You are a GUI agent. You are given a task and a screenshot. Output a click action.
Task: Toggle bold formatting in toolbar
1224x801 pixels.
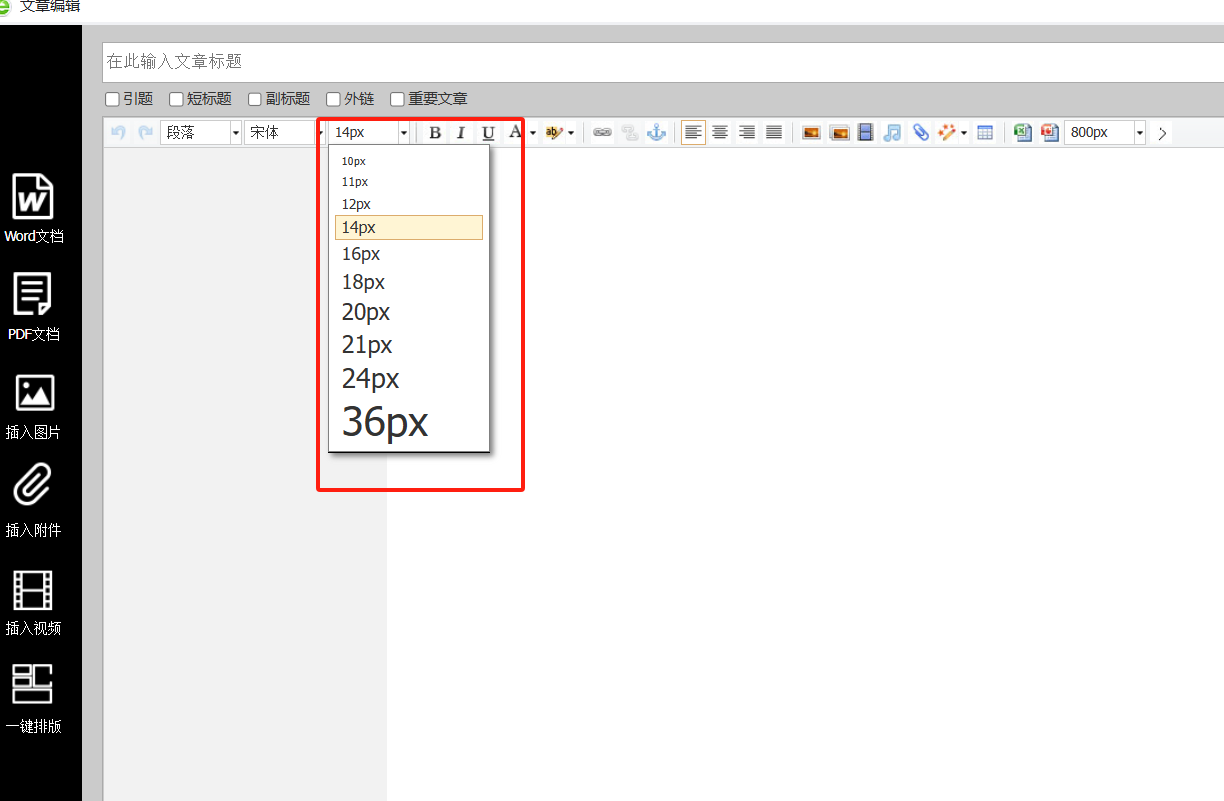(x=434, y=133)
